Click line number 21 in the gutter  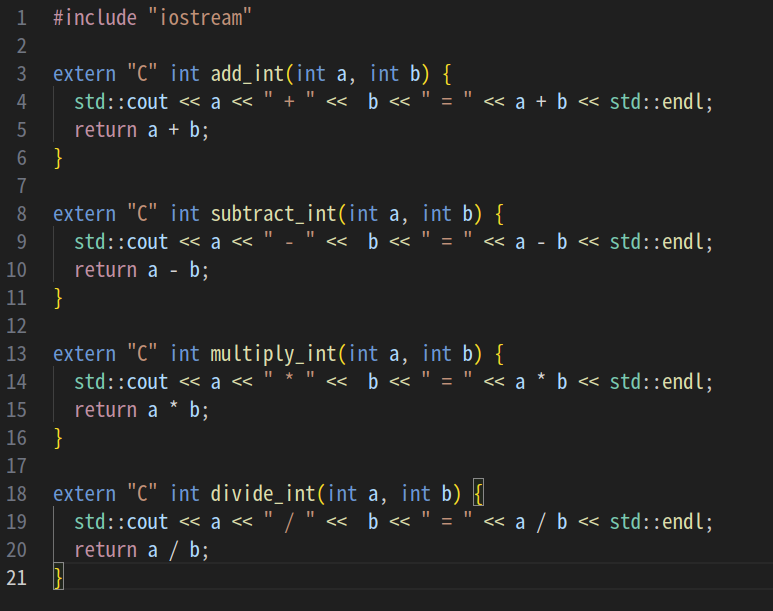click(x=16, y=578)
